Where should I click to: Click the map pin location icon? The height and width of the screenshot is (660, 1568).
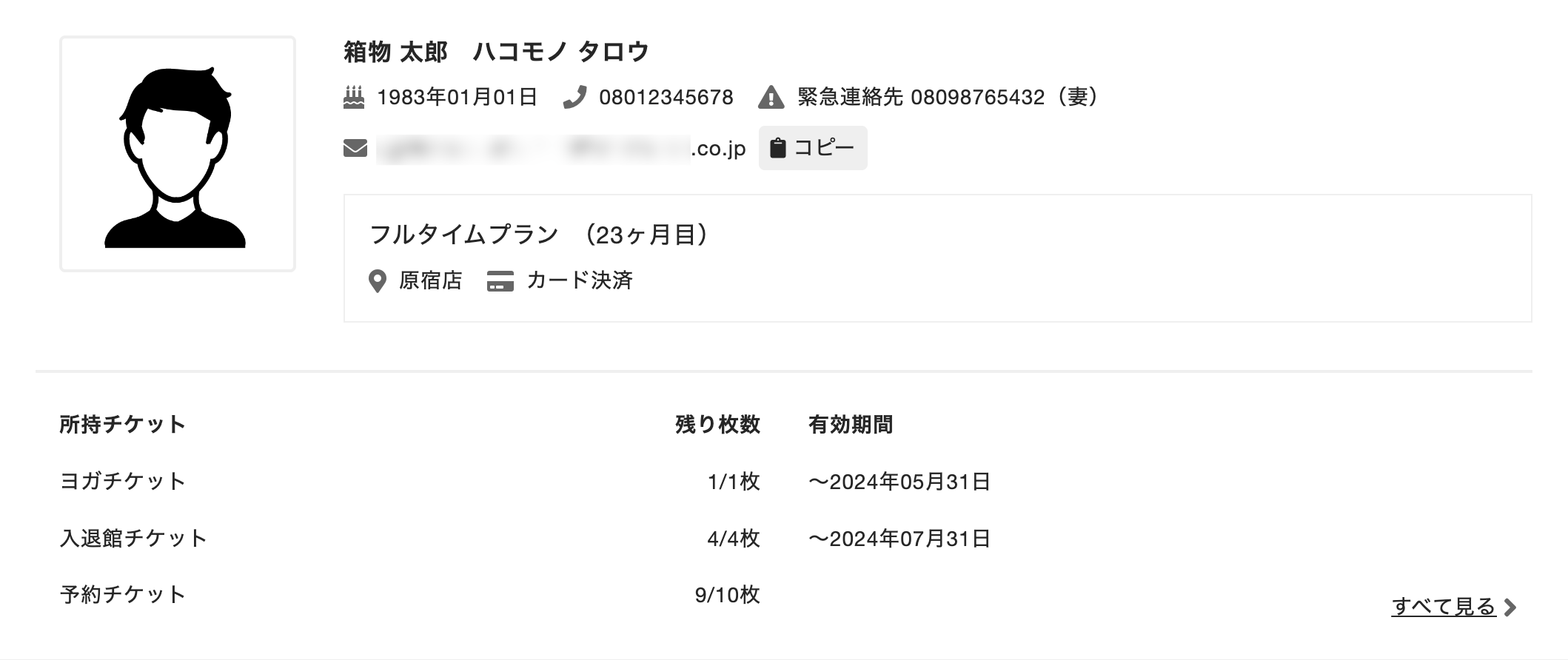pyautogui.click(x=378, y=281)
